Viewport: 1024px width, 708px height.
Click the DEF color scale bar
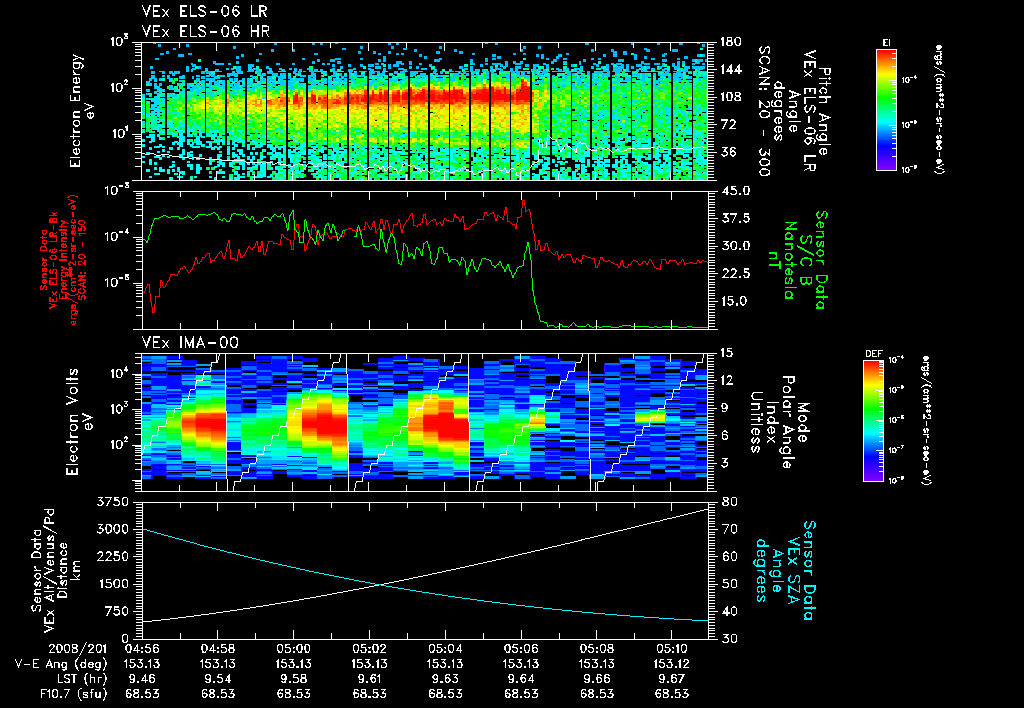pos(874,421)
